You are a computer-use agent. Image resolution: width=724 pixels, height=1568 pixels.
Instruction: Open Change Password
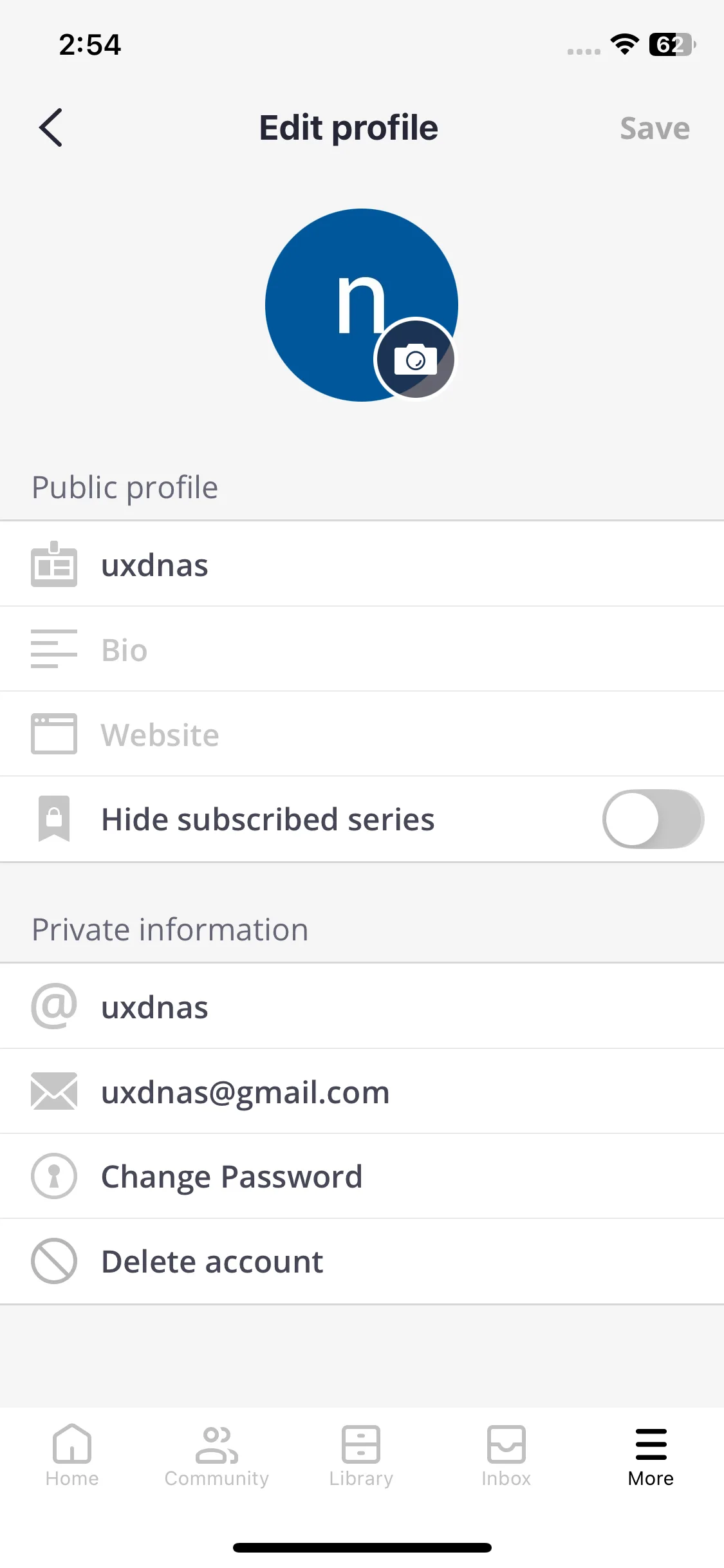(362, 1176)
